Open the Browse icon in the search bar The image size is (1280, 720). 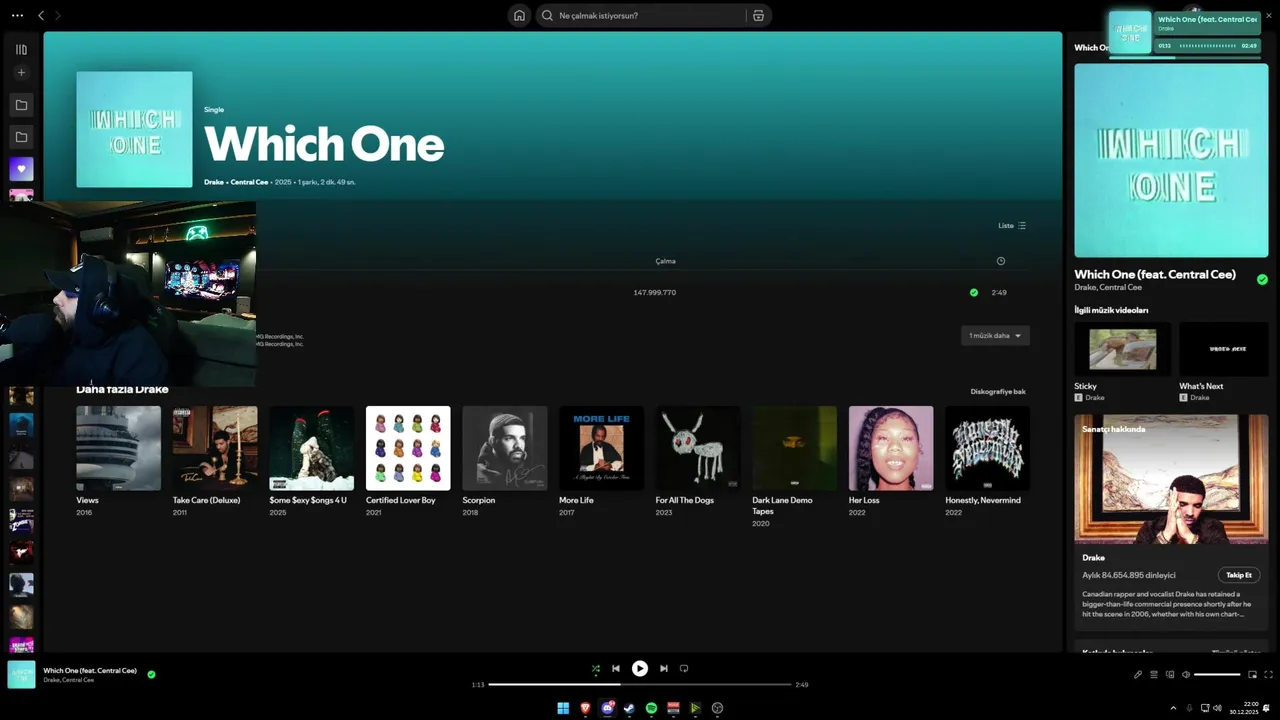click(758, 16)
